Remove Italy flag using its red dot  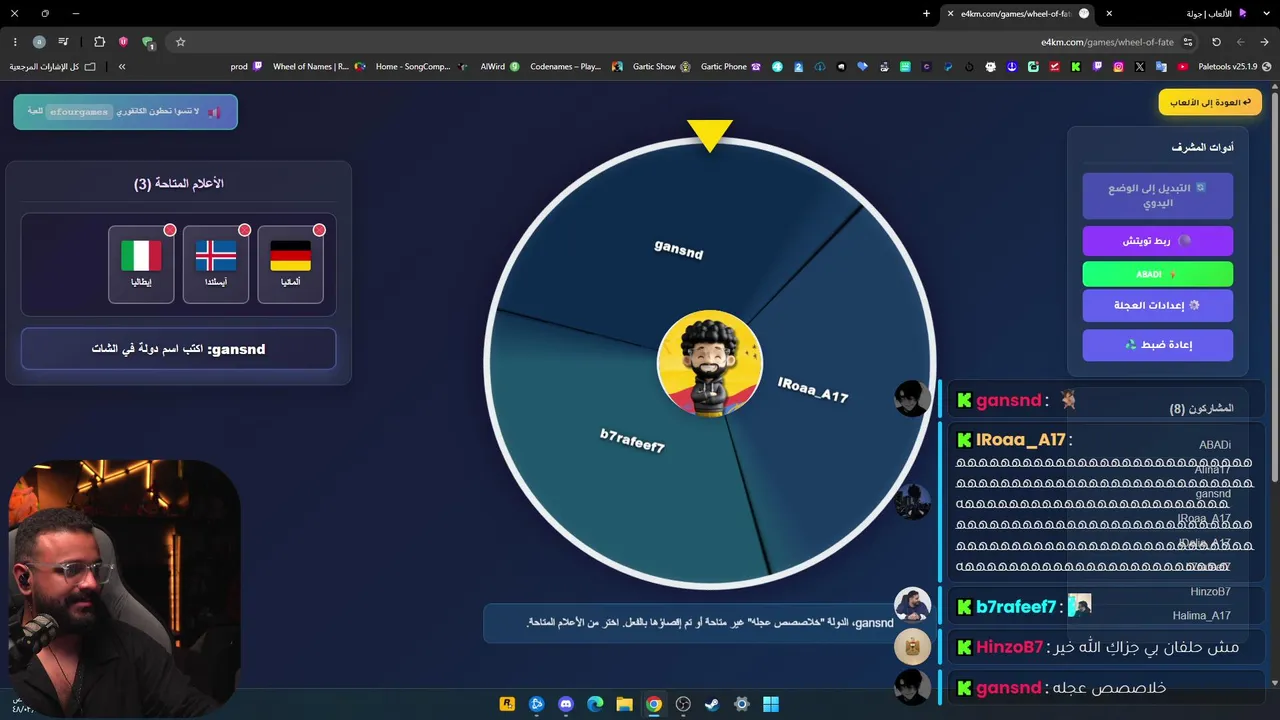tap(170, 230)
